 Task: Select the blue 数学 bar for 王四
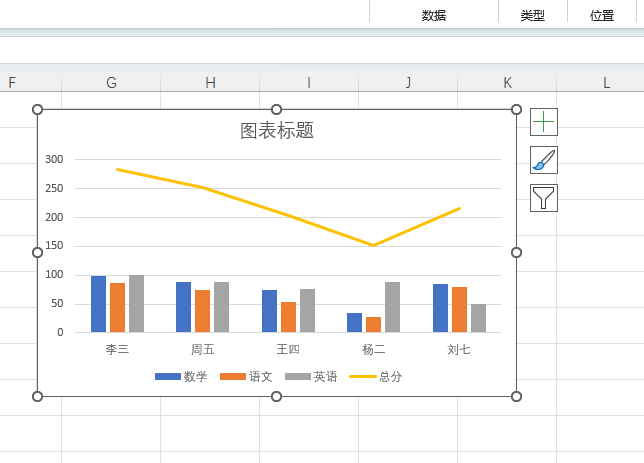coord(269,311)
